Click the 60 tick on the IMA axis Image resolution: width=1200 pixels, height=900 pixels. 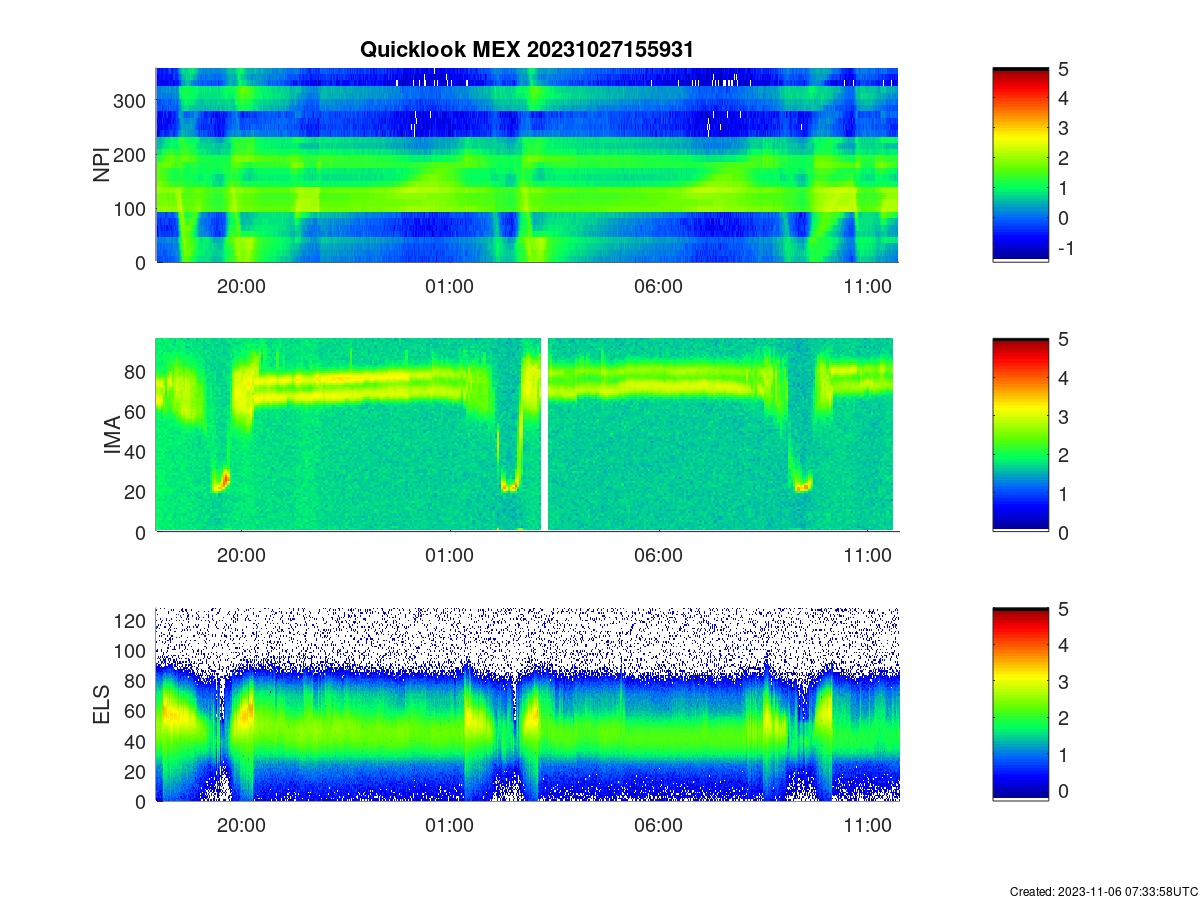pos(137,411)
